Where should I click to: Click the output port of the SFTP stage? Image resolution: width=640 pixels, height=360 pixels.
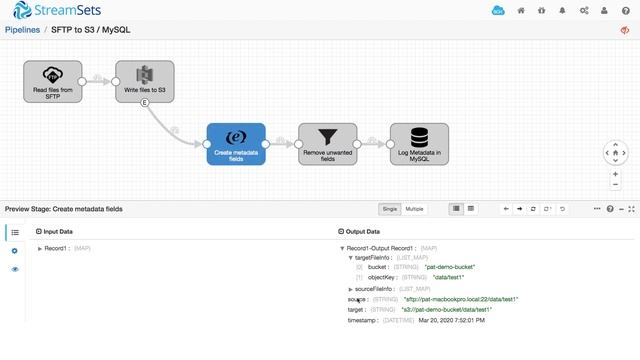click(82, 82)
